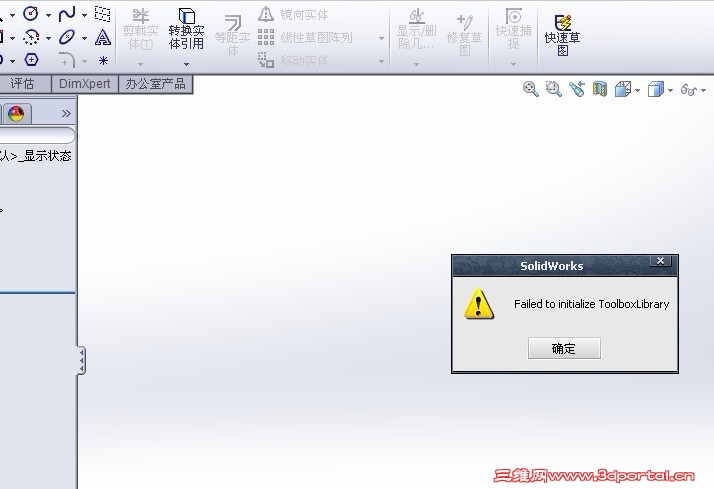Open the appearances color-ball panel tab

[16, 114]
